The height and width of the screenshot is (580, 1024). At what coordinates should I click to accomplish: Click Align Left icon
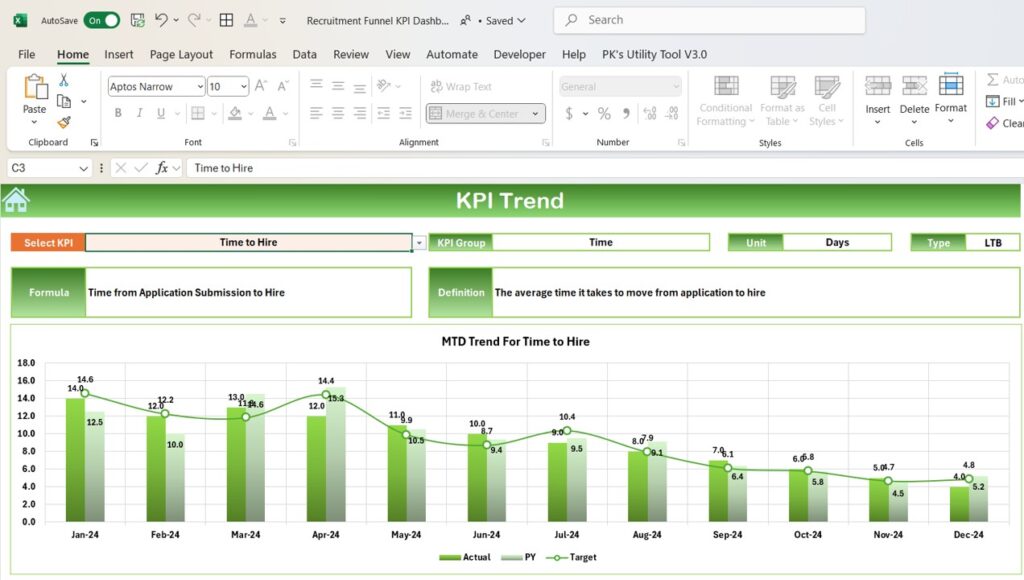point(316,113)
